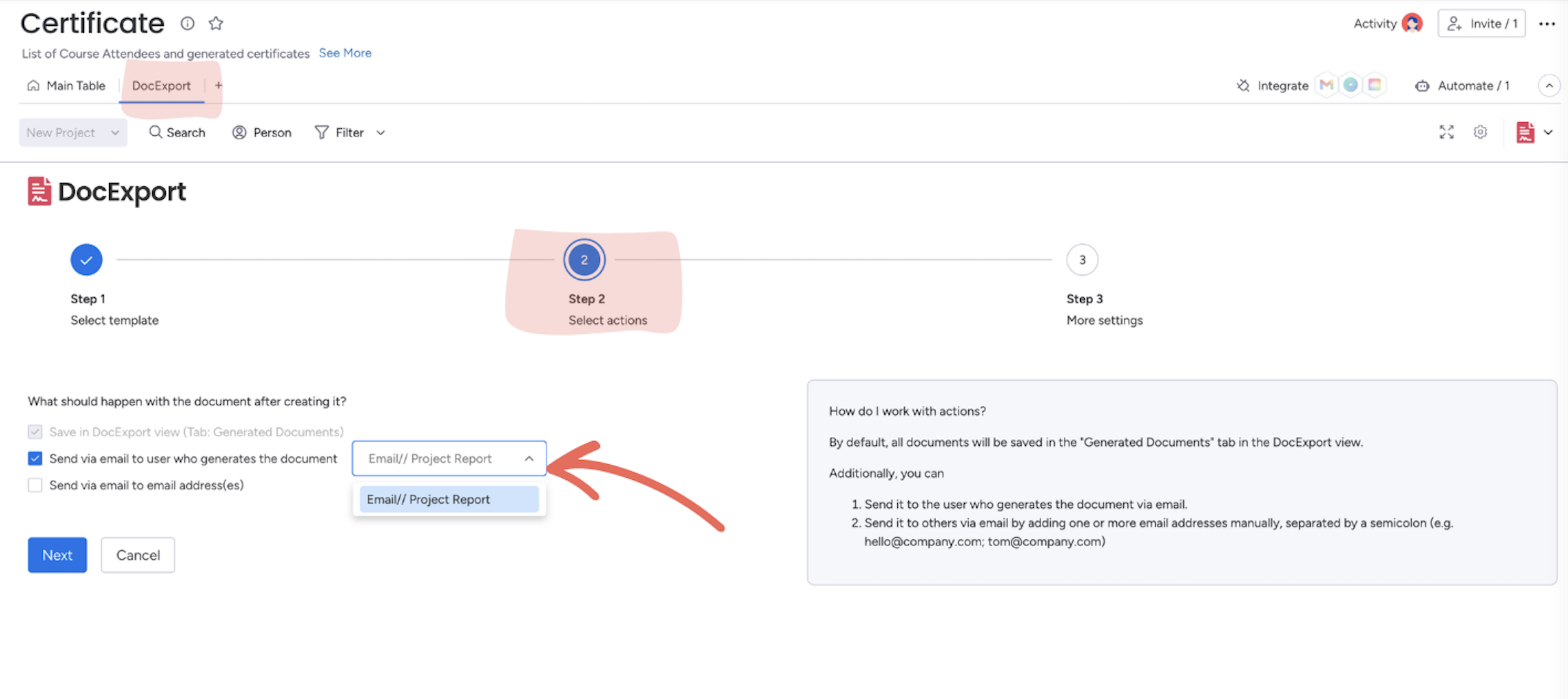Switch to the Main Table tab
The image size is (1568, 699).
click(x=66, y=85)
